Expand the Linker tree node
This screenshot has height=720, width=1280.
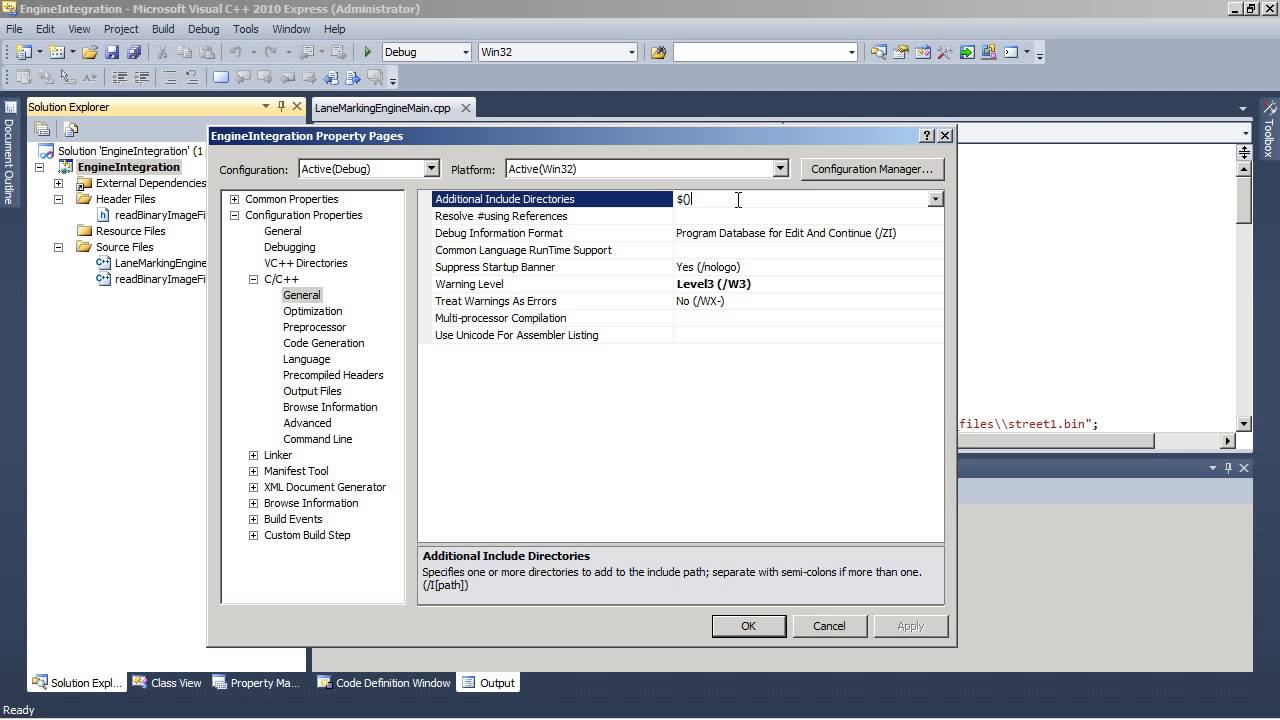[x=253, y=455]
